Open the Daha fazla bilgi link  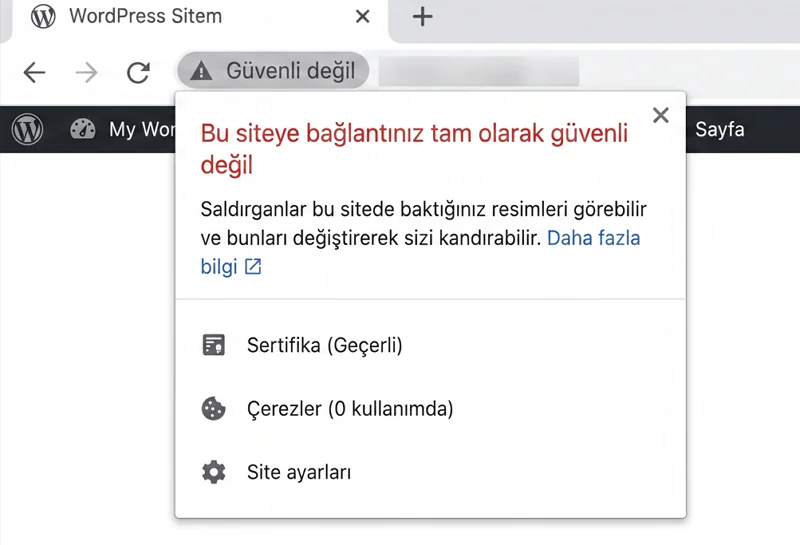[x=593, y=238]
